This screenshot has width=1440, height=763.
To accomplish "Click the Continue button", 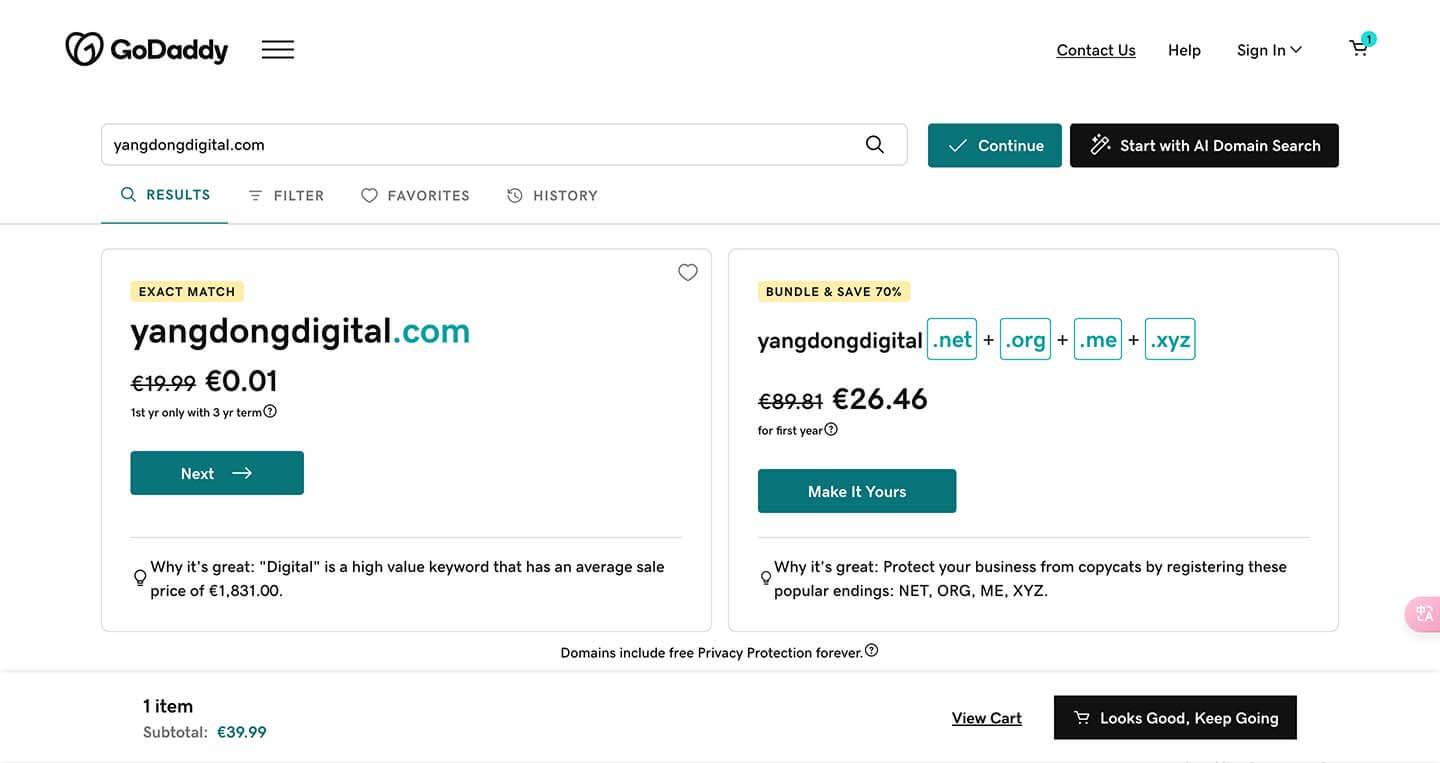I will click(x=995, y=145).
